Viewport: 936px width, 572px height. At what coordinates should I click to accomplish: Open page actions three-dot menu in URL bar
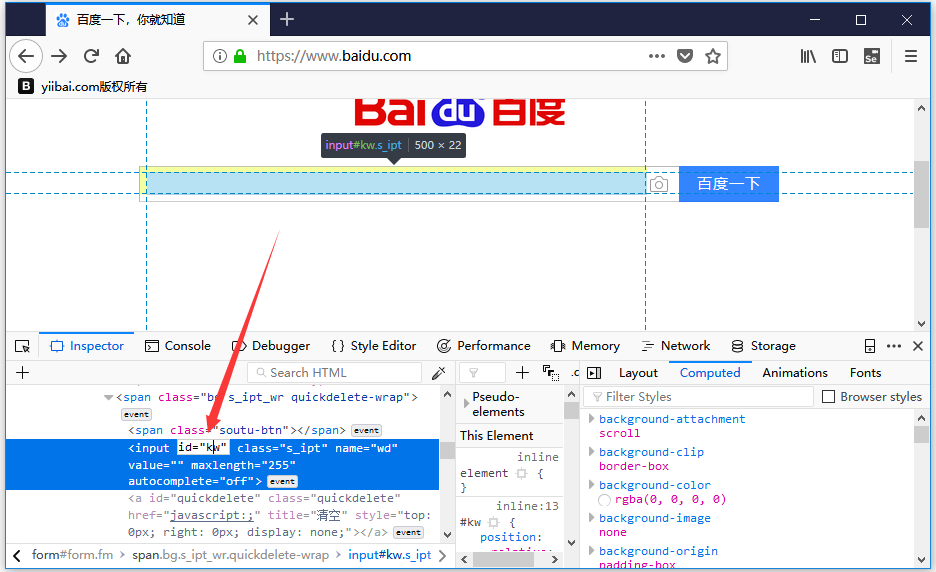pos(657,56)
